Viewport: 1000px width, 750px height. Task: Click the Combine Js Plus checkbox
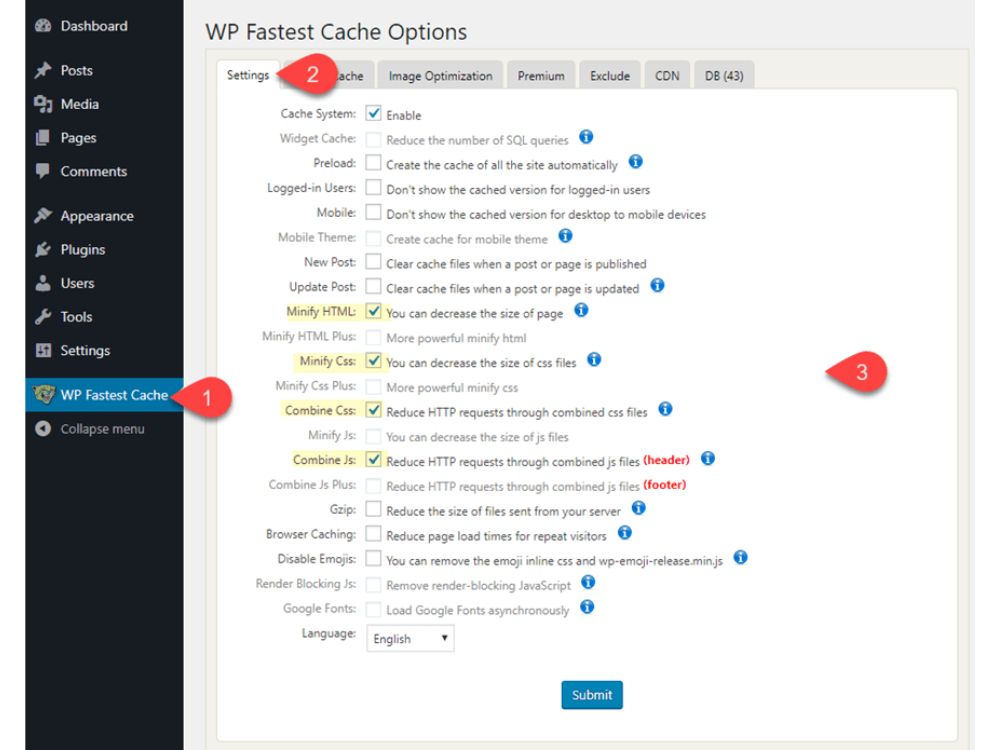tap(374, 485)
